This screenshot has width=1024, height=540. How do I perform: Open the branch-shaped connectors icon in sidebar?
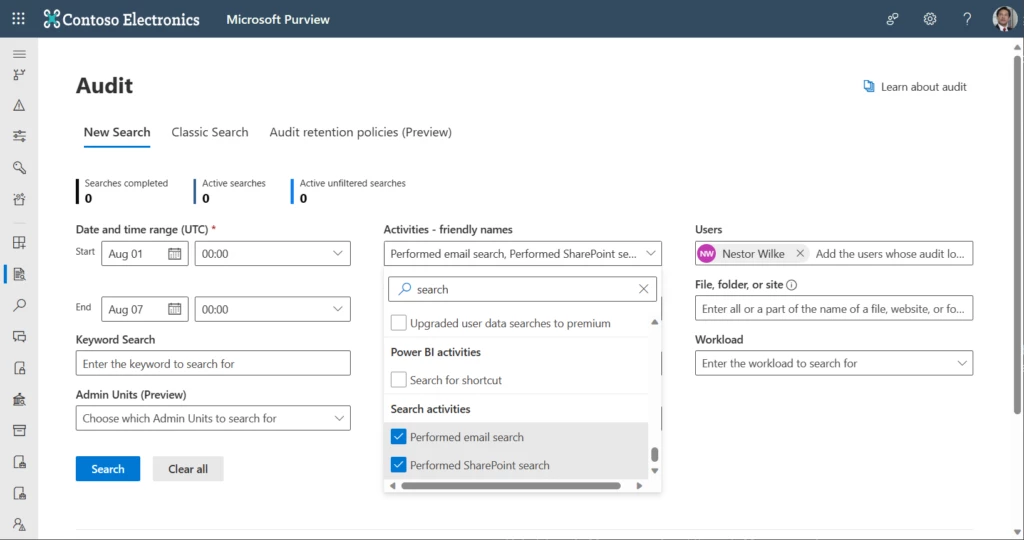[x=19, y=75]
